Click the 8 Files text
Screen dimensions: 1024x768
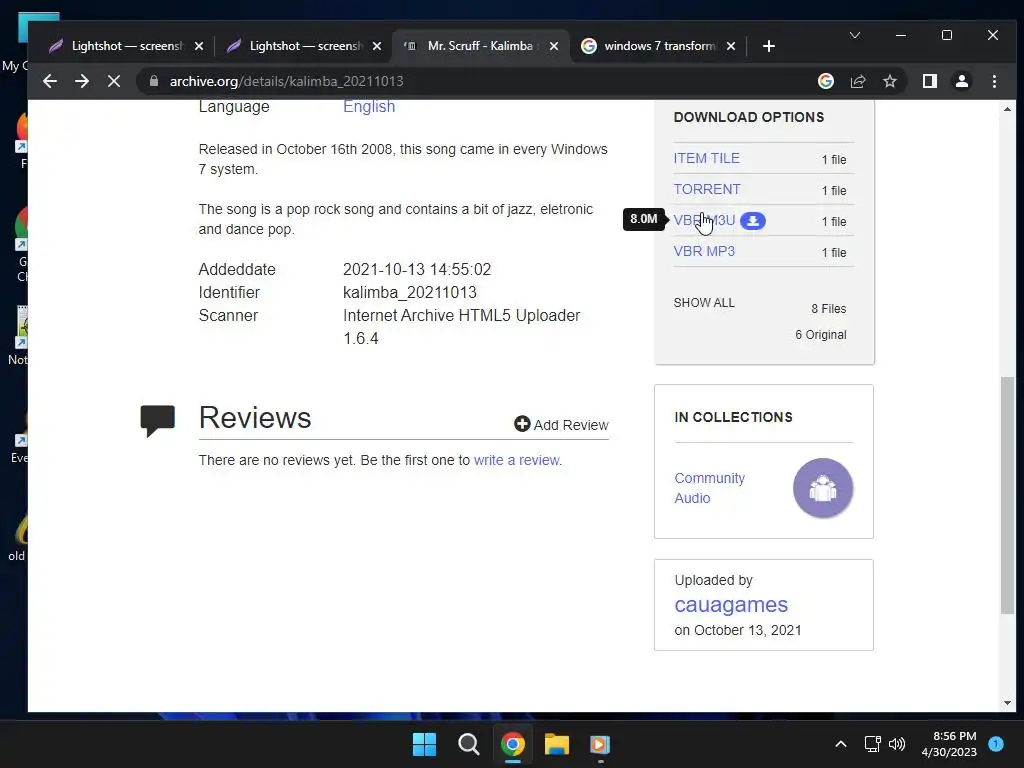pos(828,308)
